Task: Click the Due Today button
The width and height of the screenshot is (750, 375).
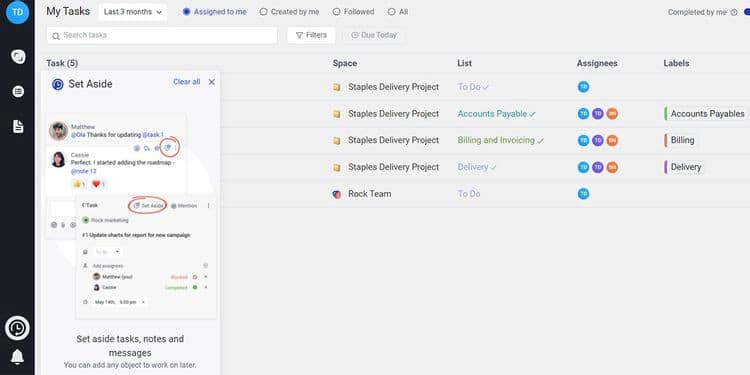Action: click(374, 35)
